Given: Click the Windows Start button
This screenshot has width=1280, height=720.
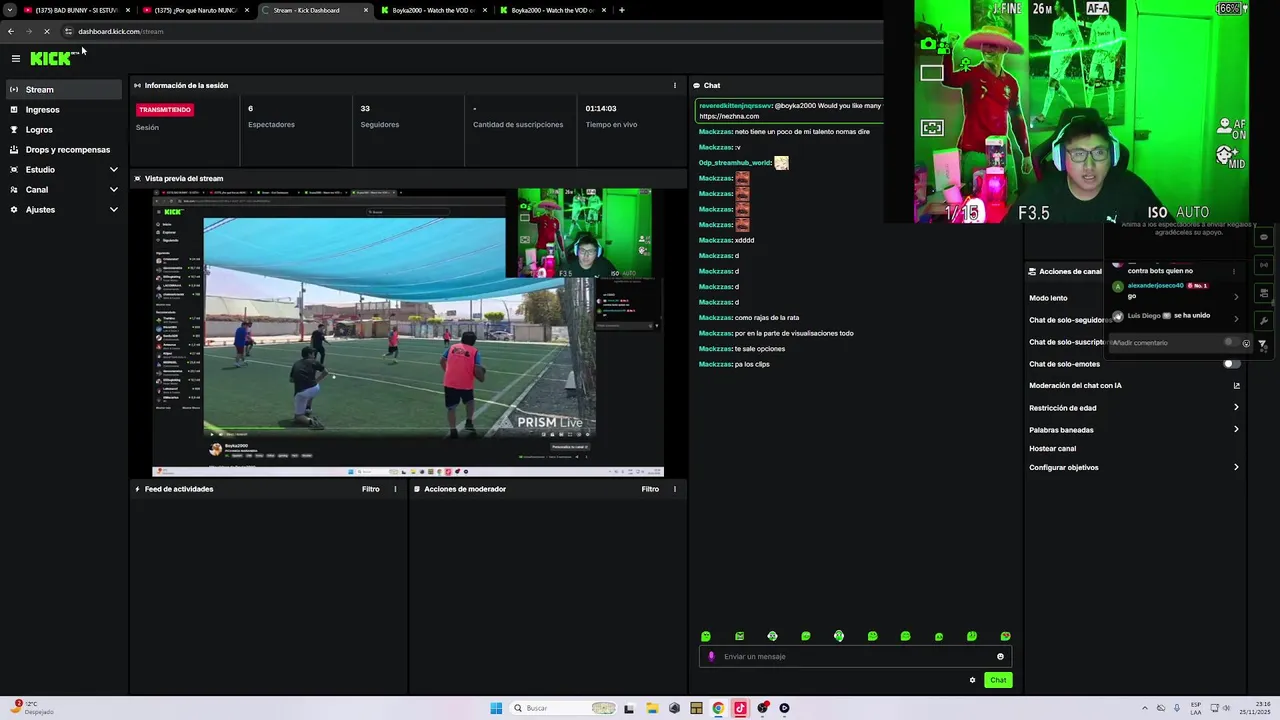Looking at the screenshot, I should [x=496, y=708].
